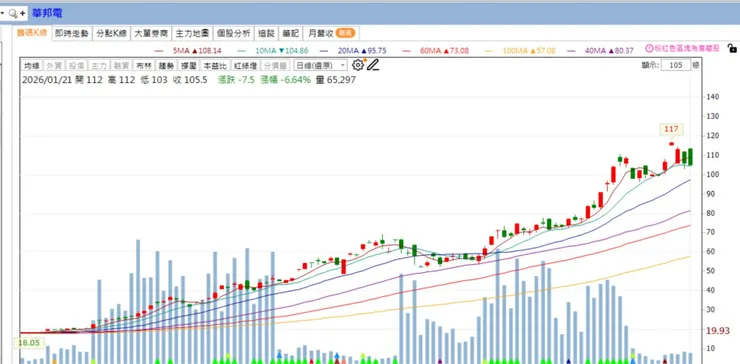Toggle the 趨勢 trend overlay
This screenshot has width=740, height=364.
(166, 66)
